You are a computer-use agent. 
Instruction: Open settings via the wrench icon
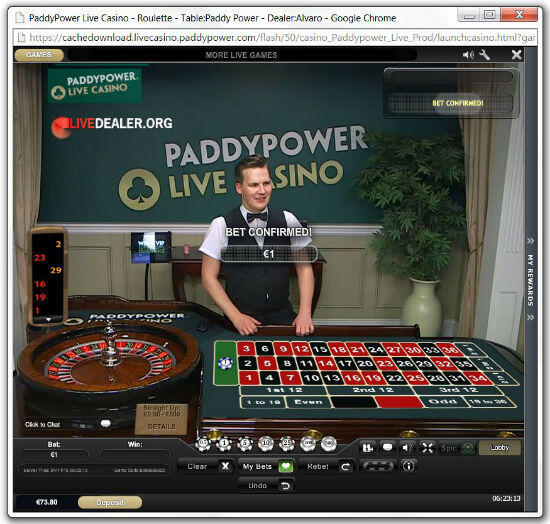click(484, 55)
